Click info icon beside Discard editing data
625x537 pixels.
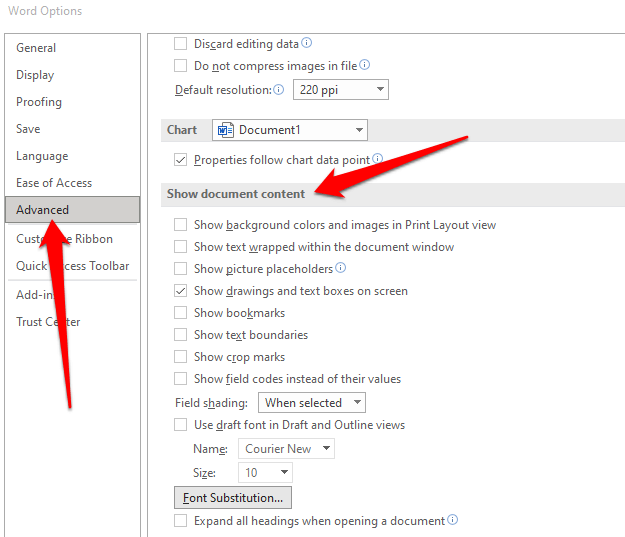(307, 42)
